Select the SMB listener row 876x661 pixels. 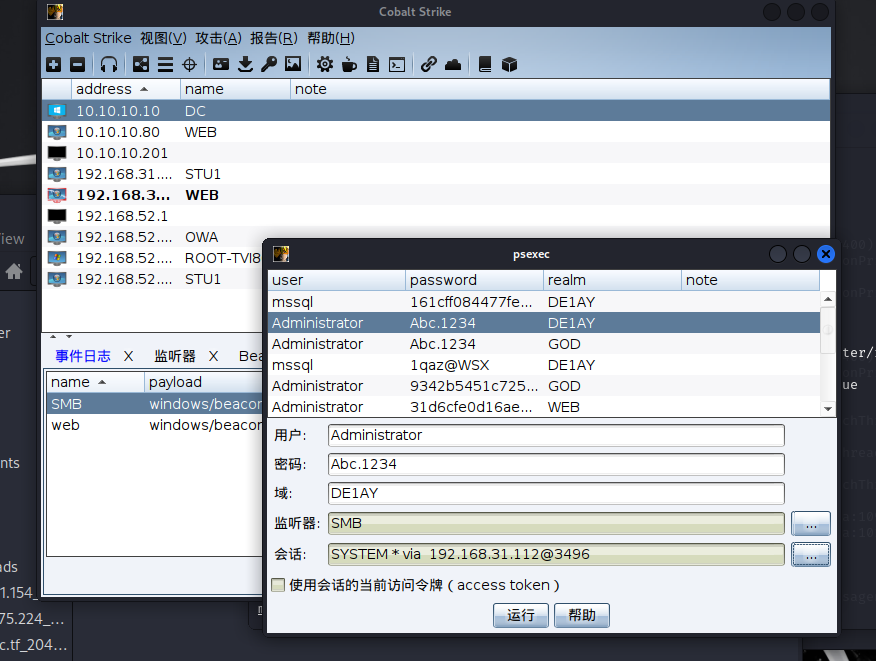point(154,403)
